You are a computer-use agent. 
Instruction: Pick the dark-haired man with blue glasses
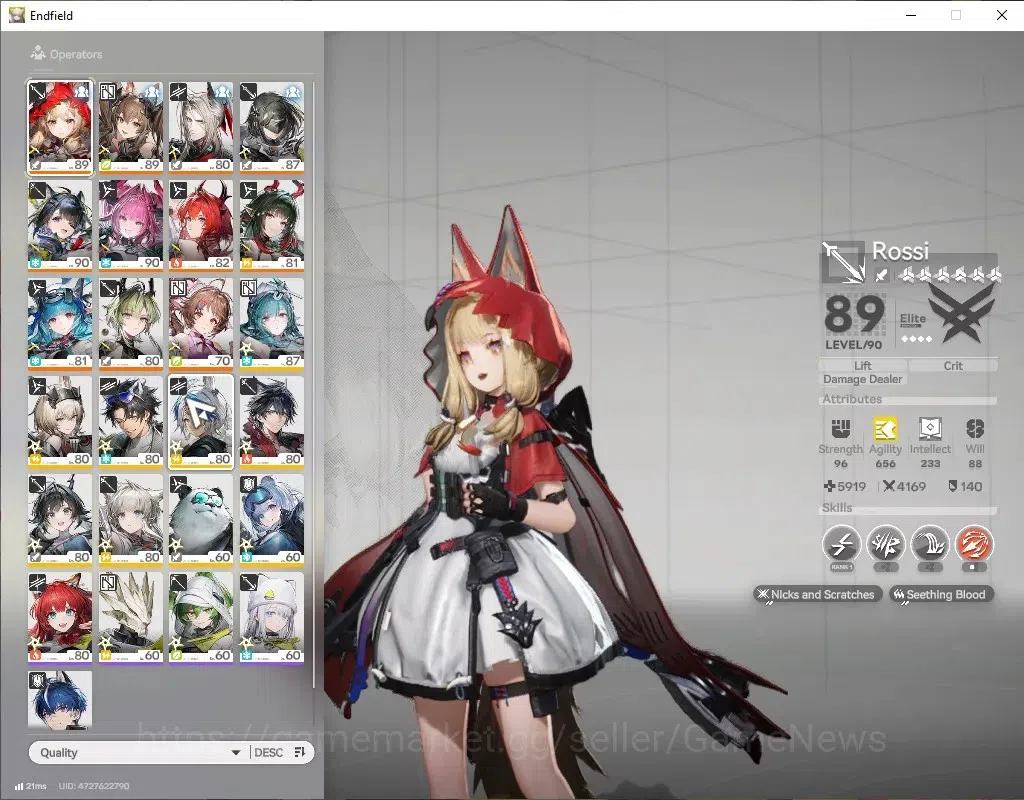click(x=131, y=422)
